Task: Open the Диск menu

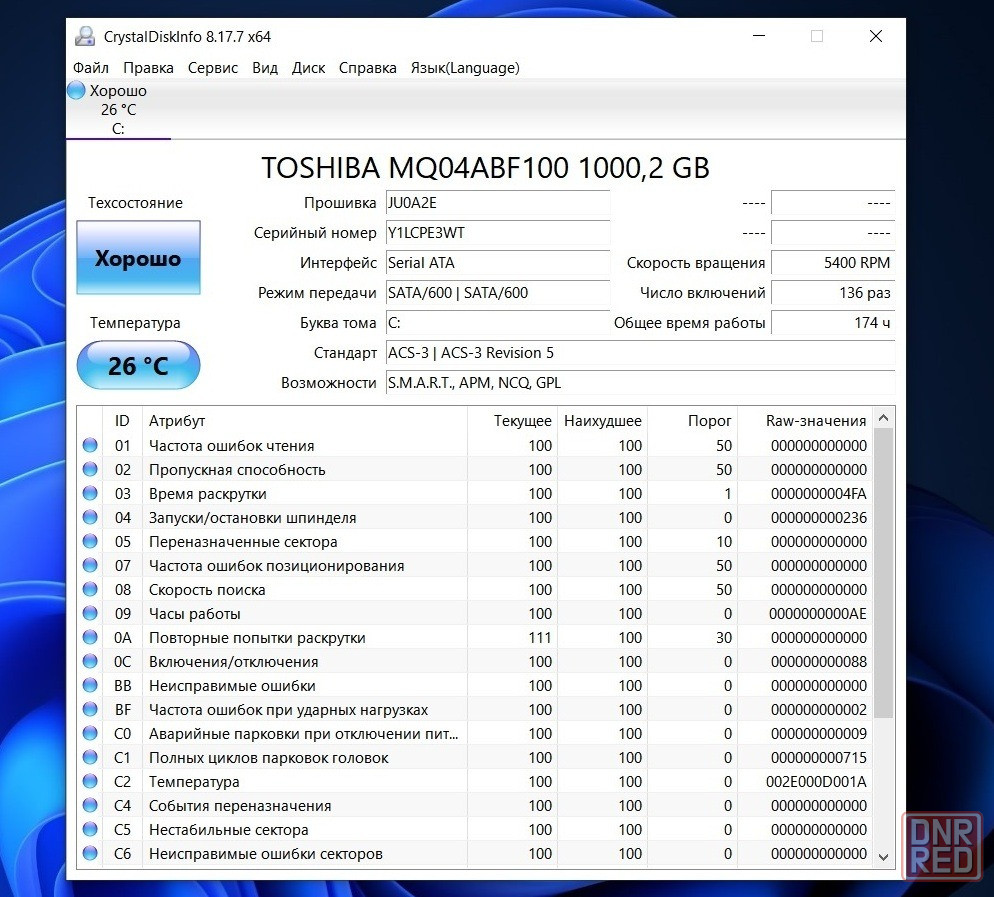Action: click(x=308, y=68)
